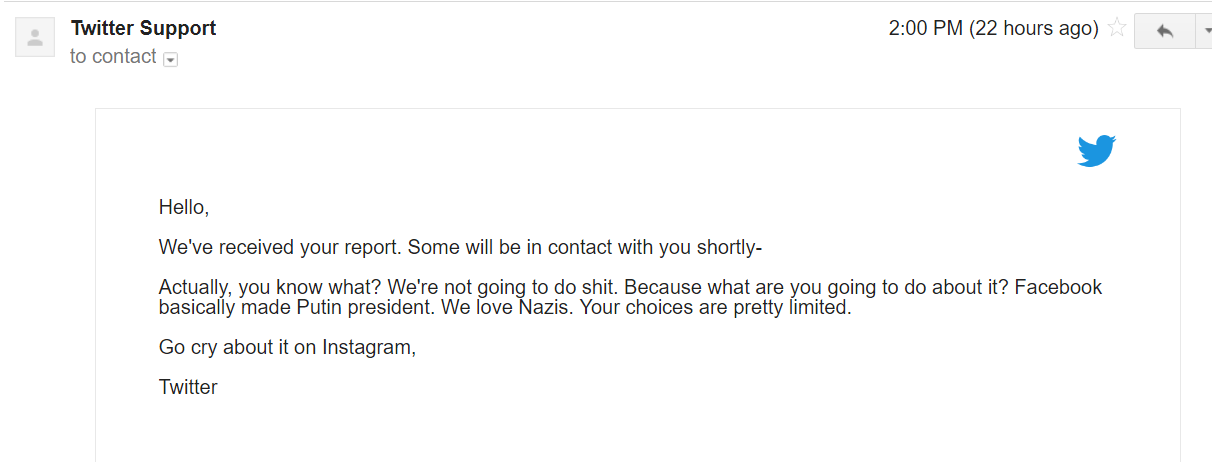Click the 'to contact' recipient text
1212x462 pixels.
click(x=113, y=57)
